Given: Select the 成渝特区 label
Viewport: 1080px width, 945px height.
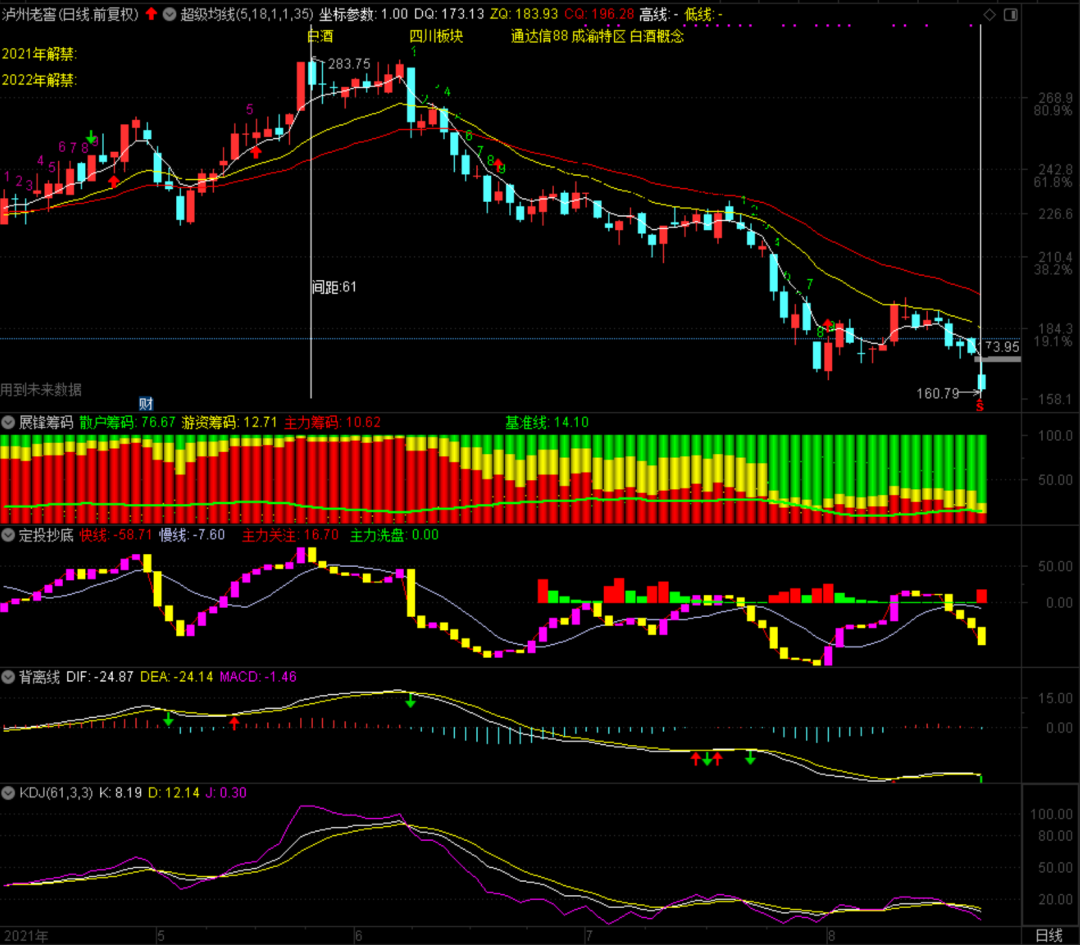Looking at the screenshot, I should pyautogui.click(x=599, y=36).
